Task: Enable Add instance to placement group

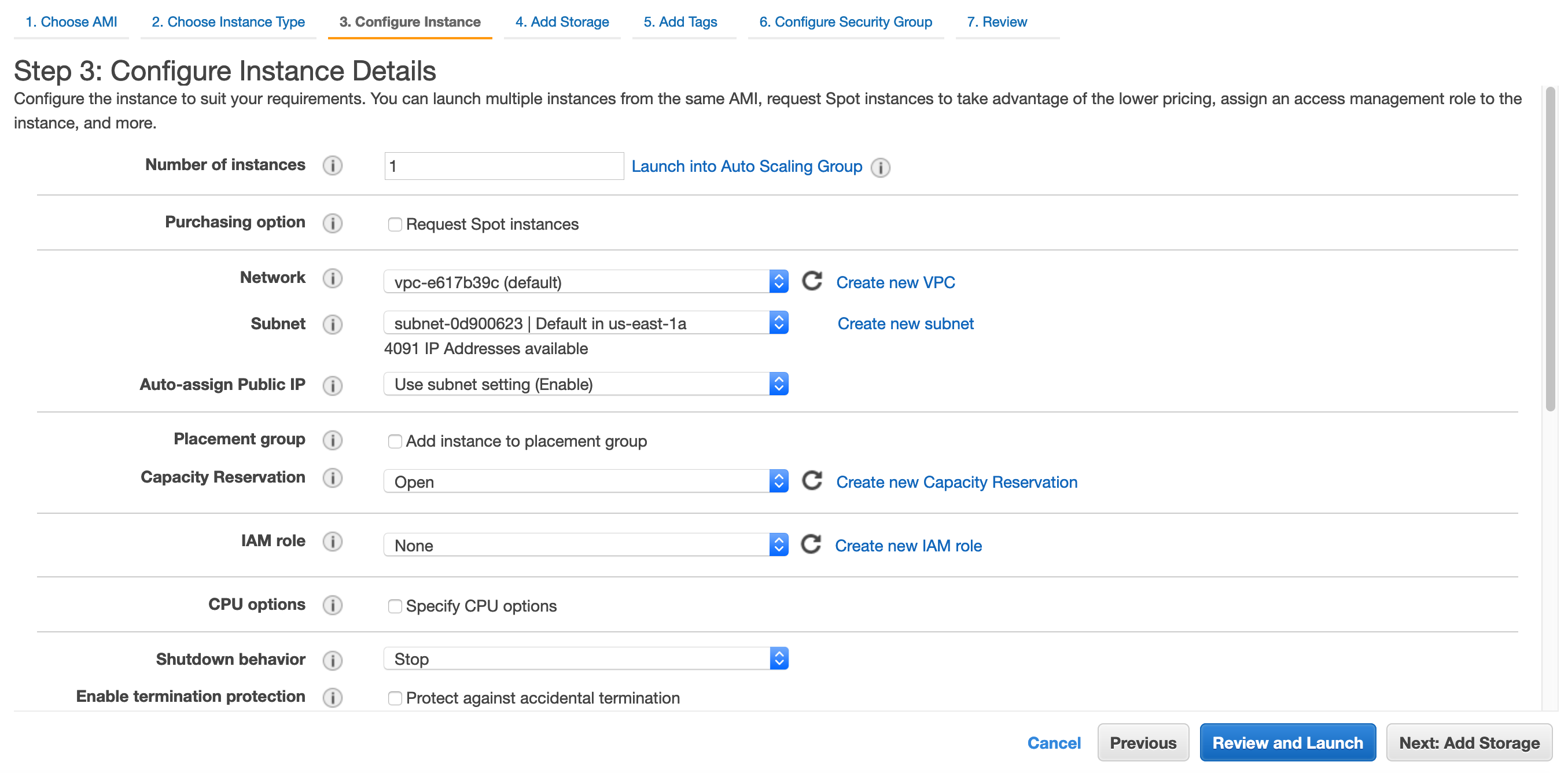Action: pos(394,440)
